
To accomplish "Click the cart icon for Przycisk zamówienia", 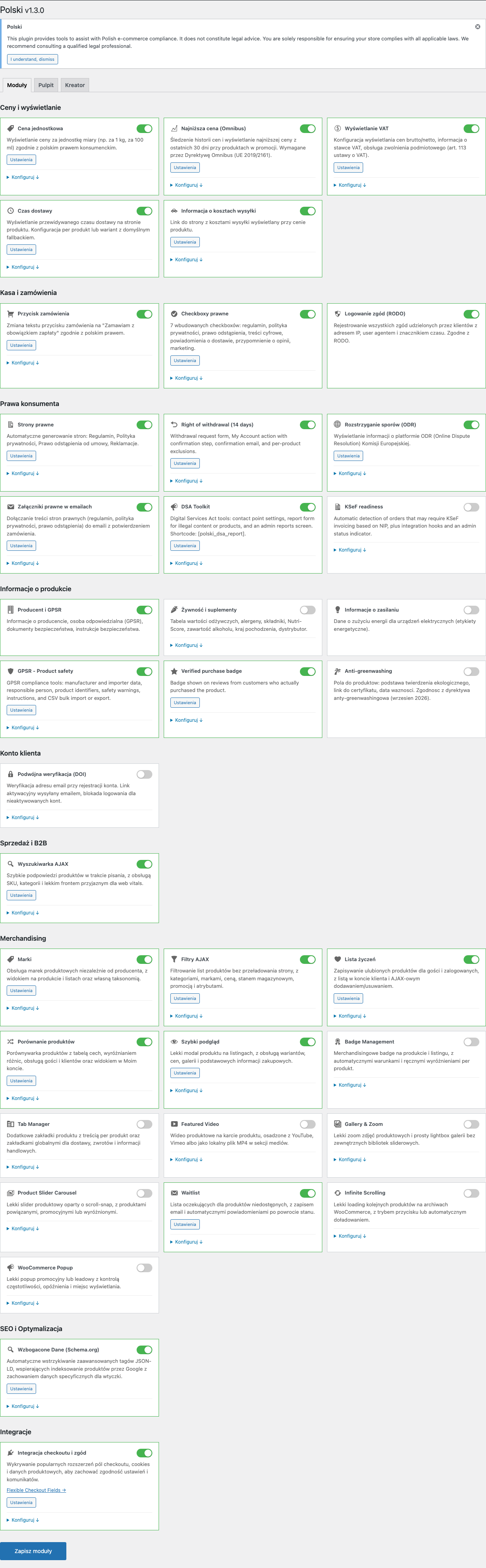I will pyautogui.click(x=10, y=314).
